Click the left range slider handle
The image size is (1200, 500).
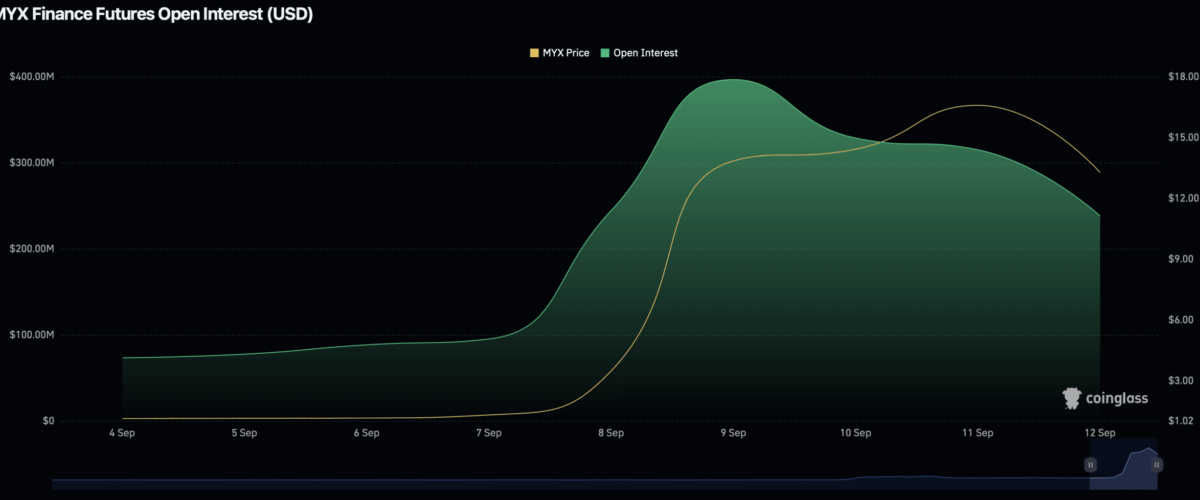pos(1090,464)
